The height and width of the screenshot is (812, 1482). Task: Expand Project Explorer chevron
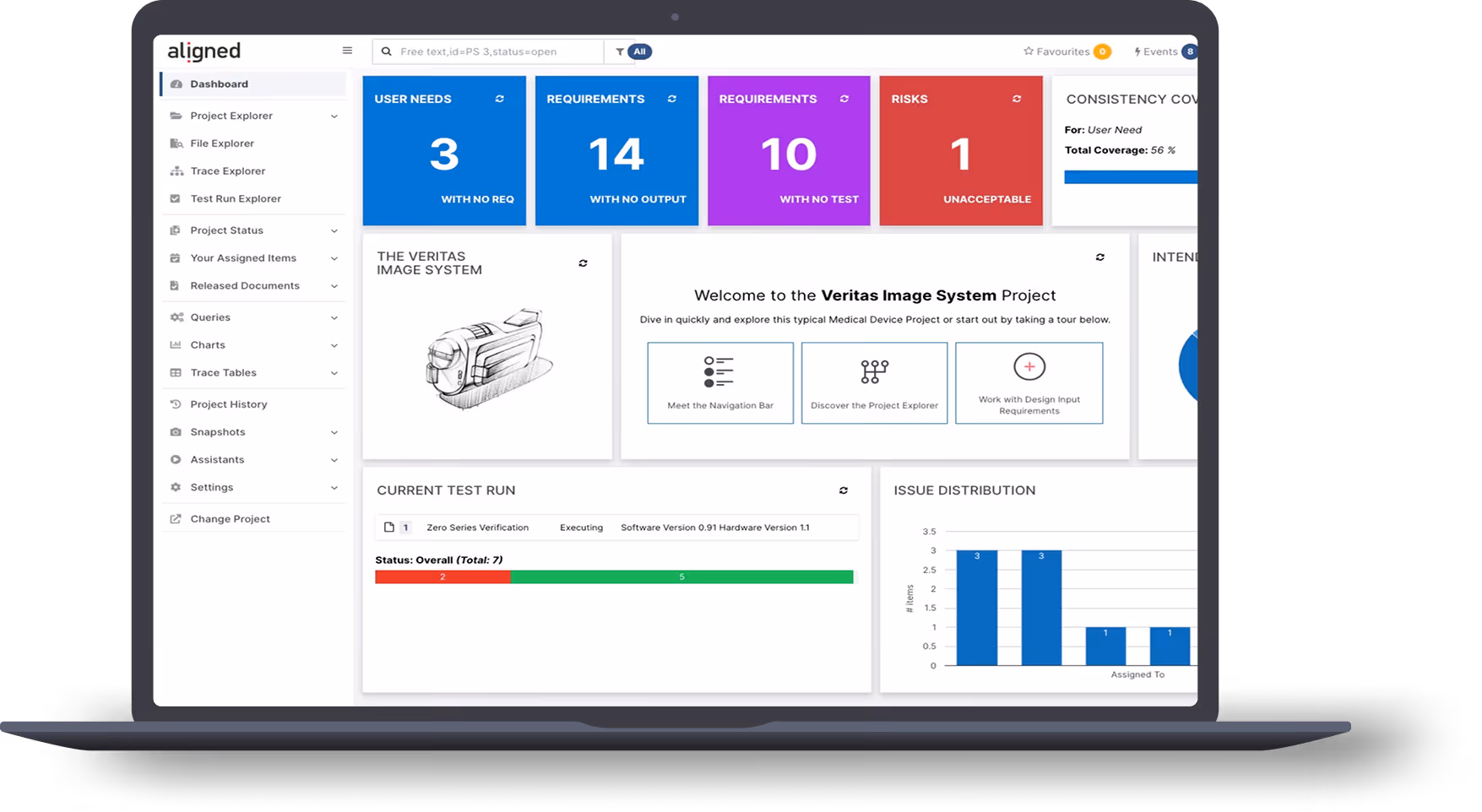pos(334,116)
